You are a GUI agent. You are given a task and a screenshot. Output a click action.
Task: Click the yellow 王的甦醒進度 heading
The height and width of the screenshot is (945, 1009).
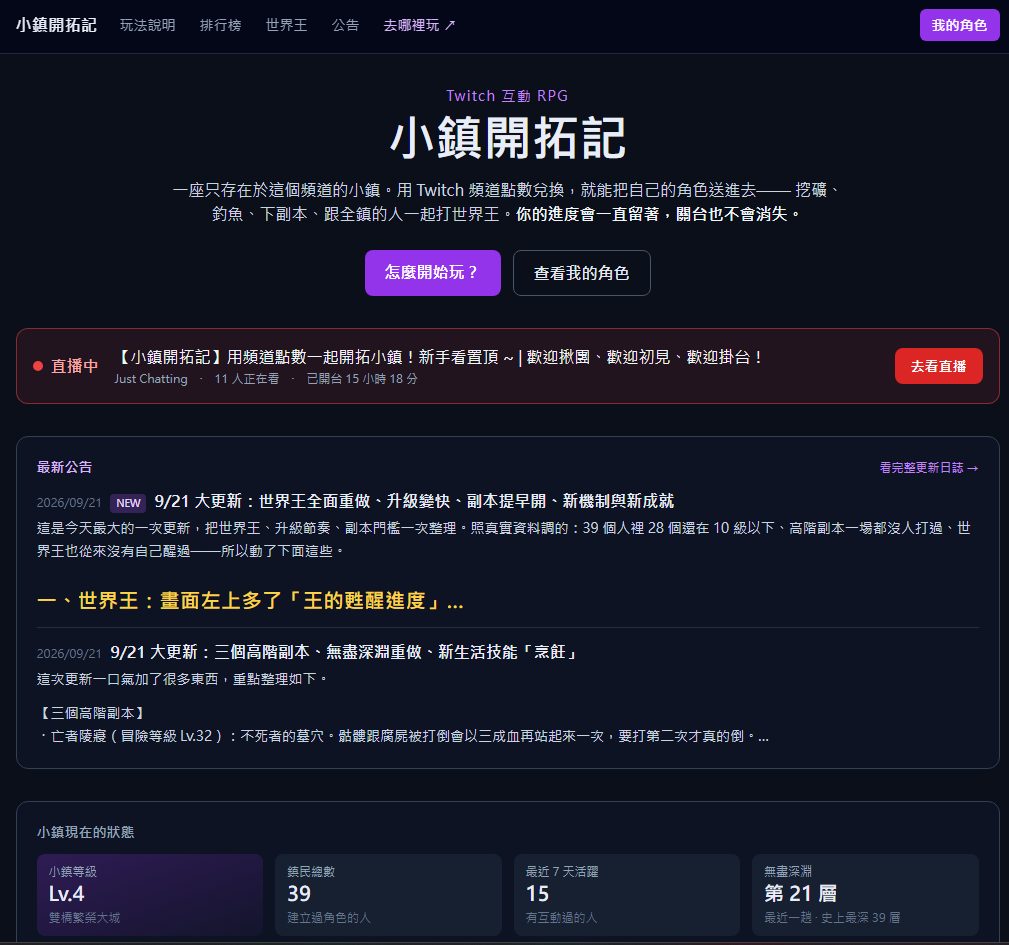coord(250,601)
